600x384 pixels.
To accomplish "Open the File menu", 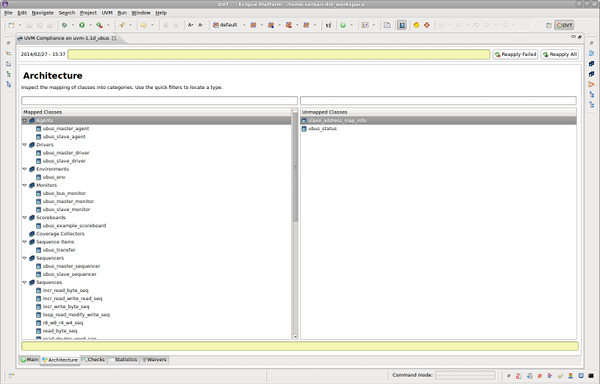I will (8, 13).
